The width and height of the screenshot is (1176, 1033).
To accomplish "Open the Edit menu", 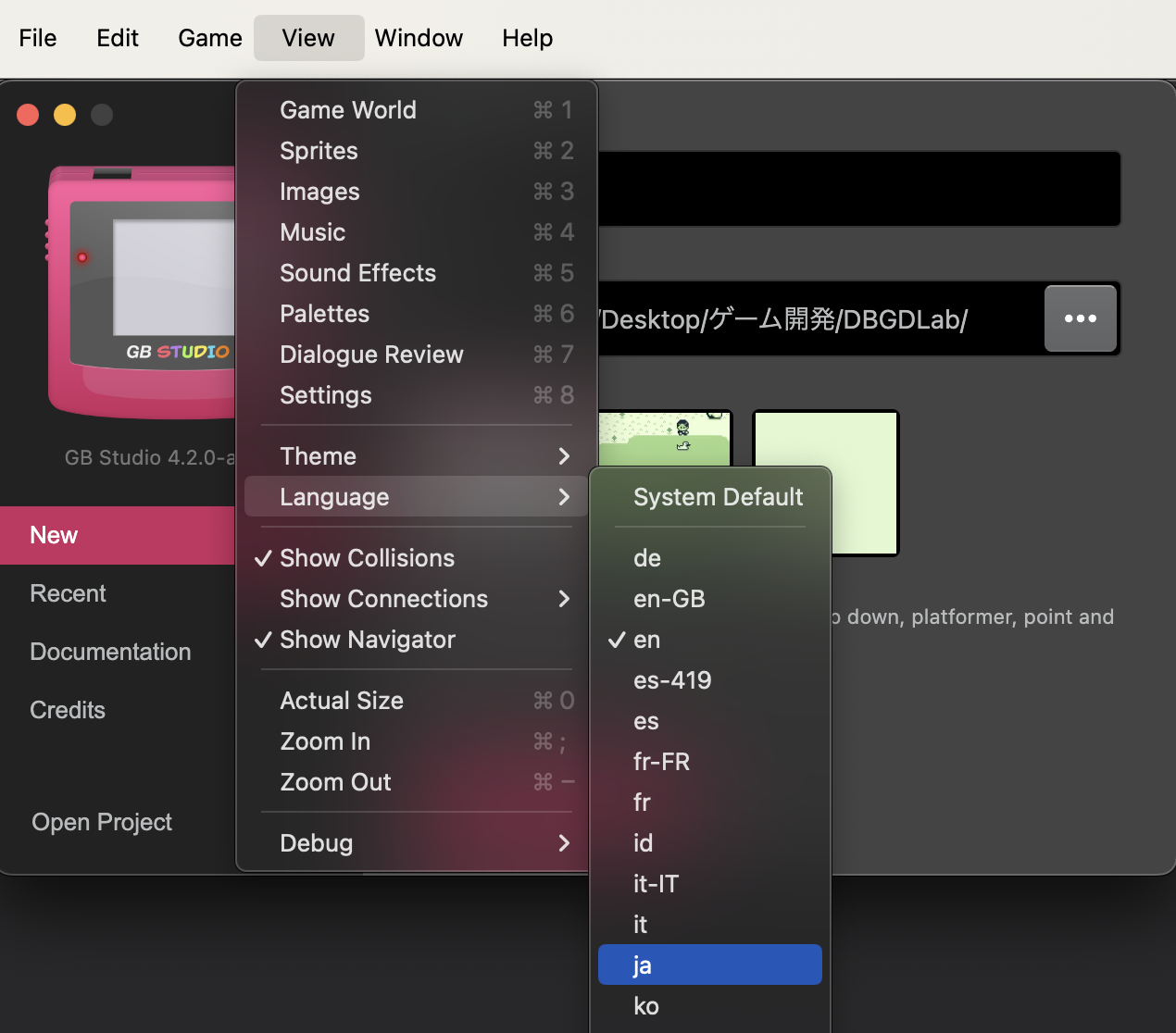I will pos(118,38).
